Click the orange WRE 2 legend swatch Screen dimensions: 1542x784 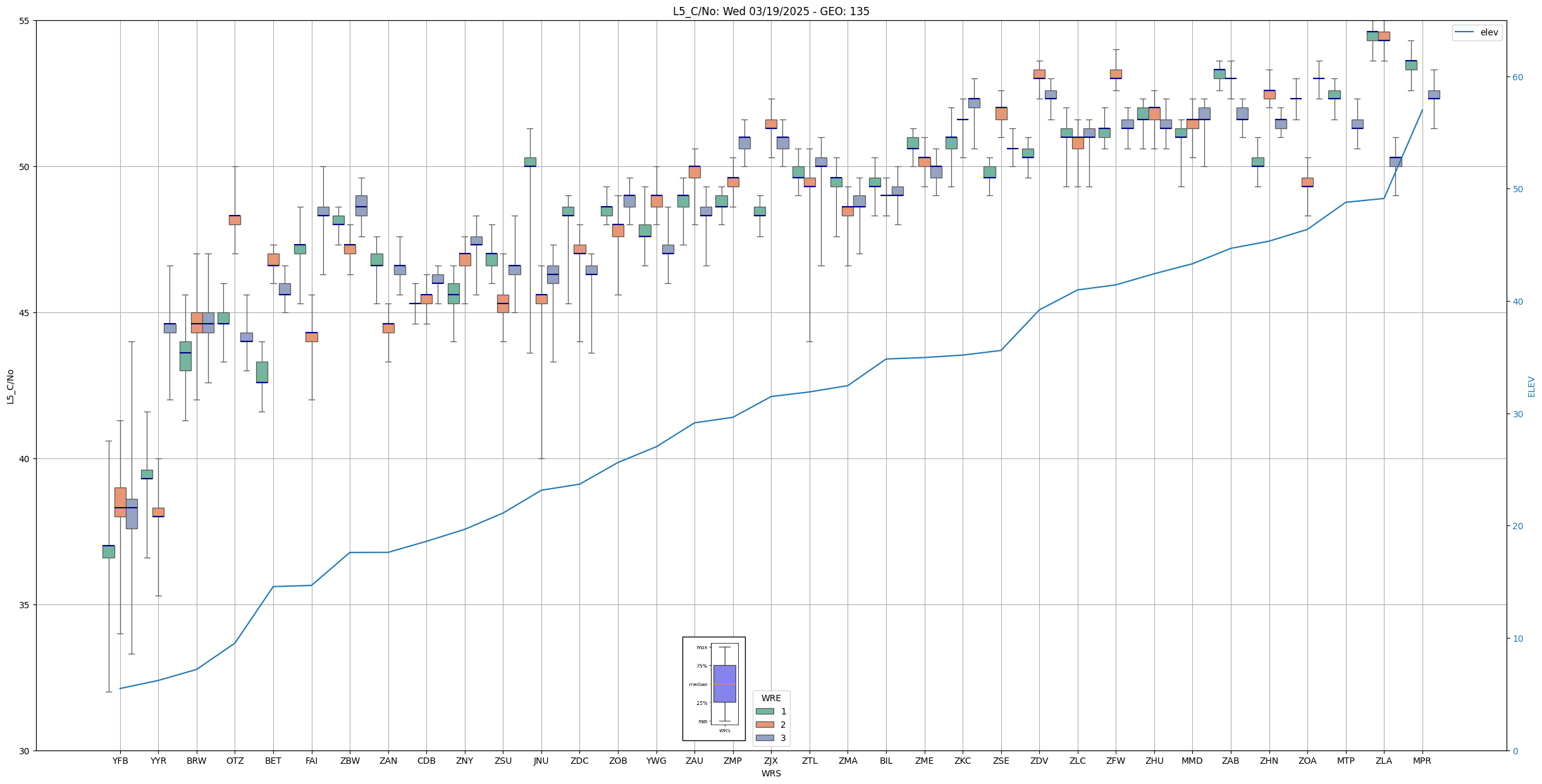[x=765, y=725]
